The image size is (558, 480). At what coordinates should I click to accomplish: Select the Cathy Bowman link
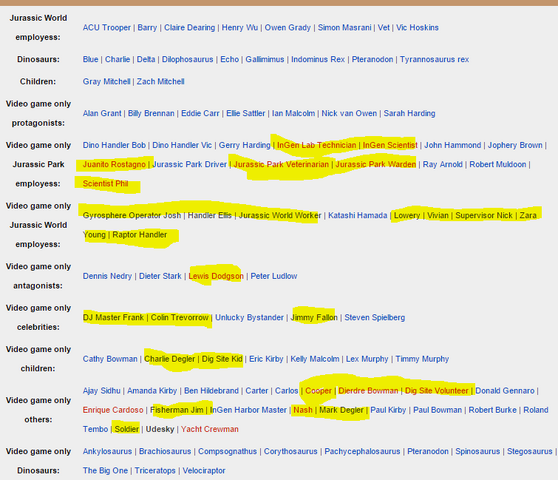click(x=110, y=359)
